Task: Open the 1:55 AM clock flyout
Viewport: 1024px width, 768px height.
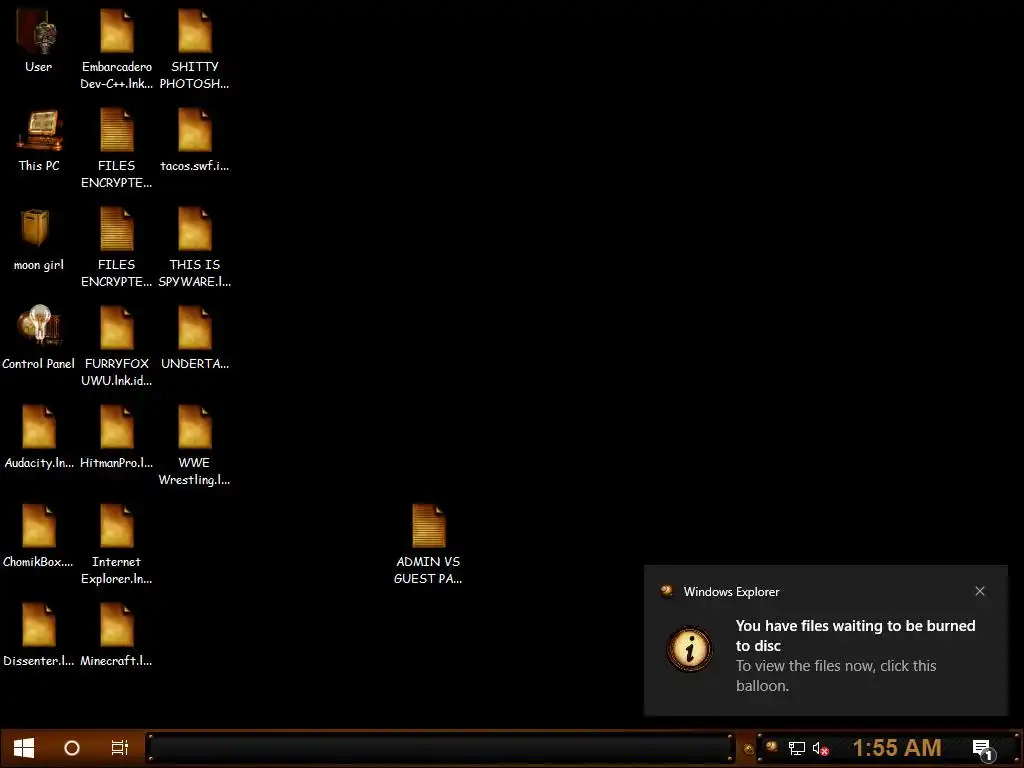Action: coord(897,748)
